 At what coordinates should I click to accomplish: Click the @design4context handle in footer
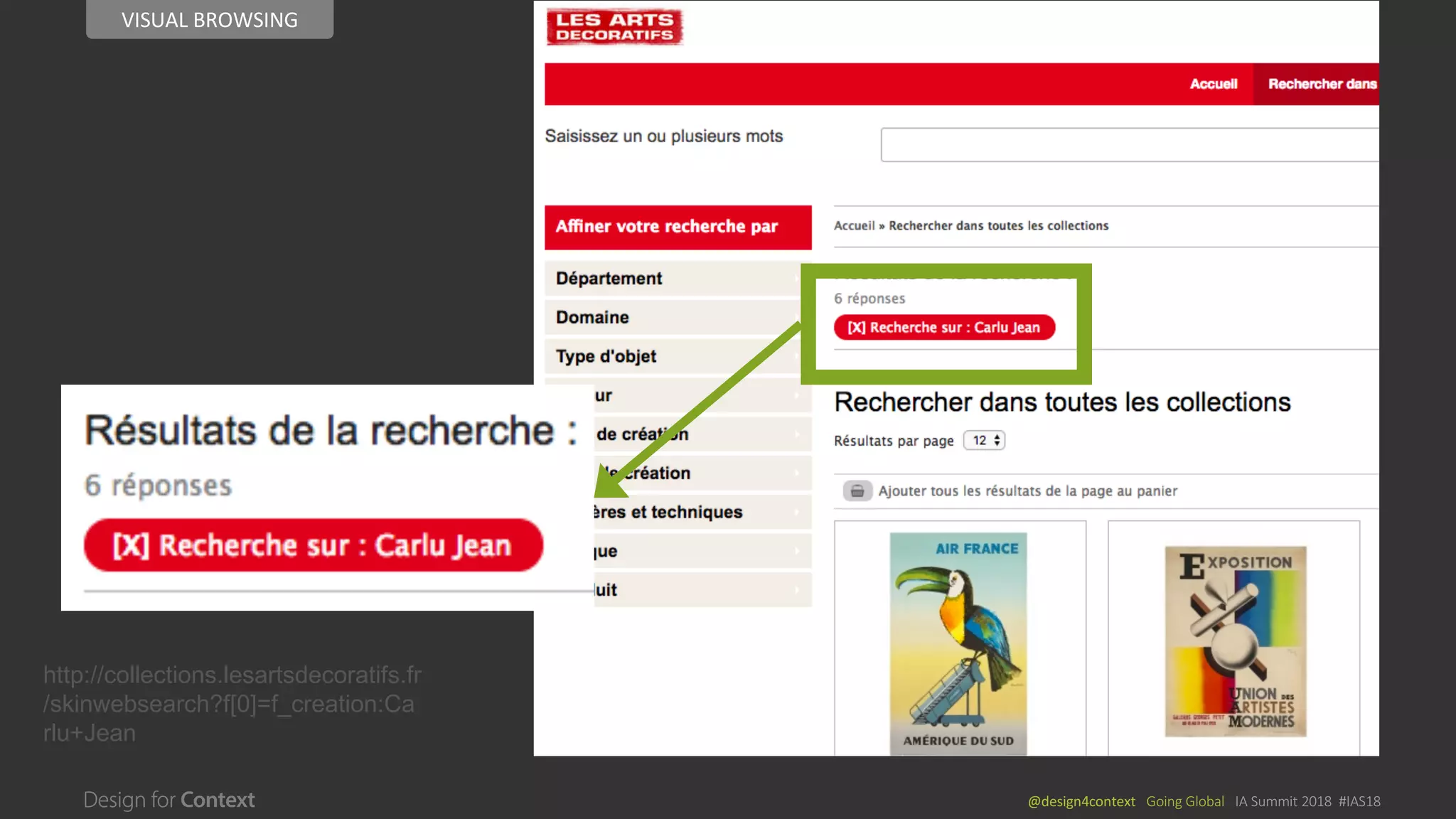1081,801
